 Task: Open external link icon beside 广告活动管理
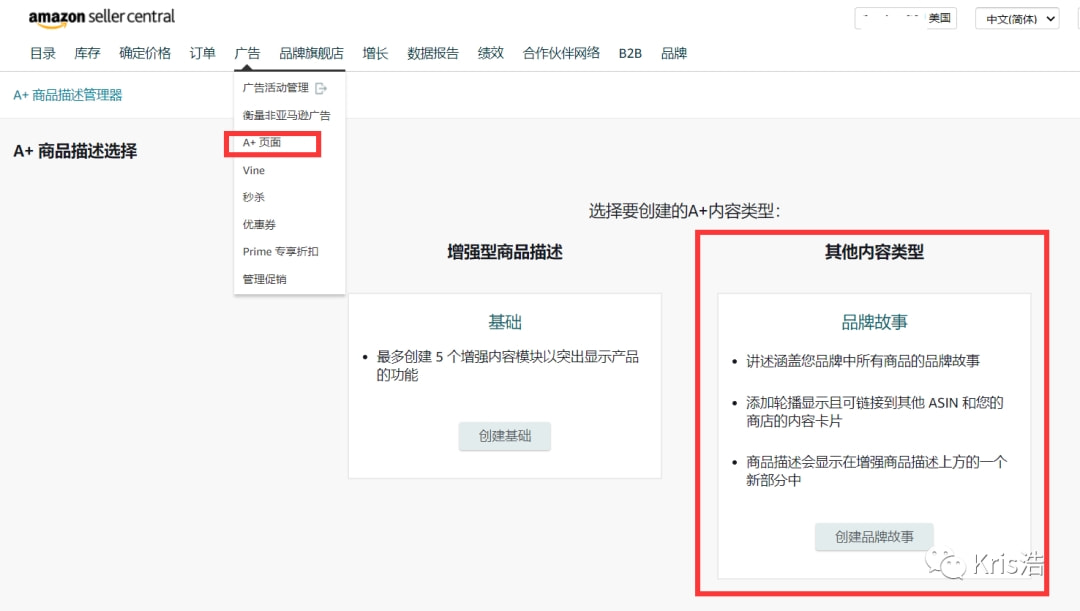[320, 88]
